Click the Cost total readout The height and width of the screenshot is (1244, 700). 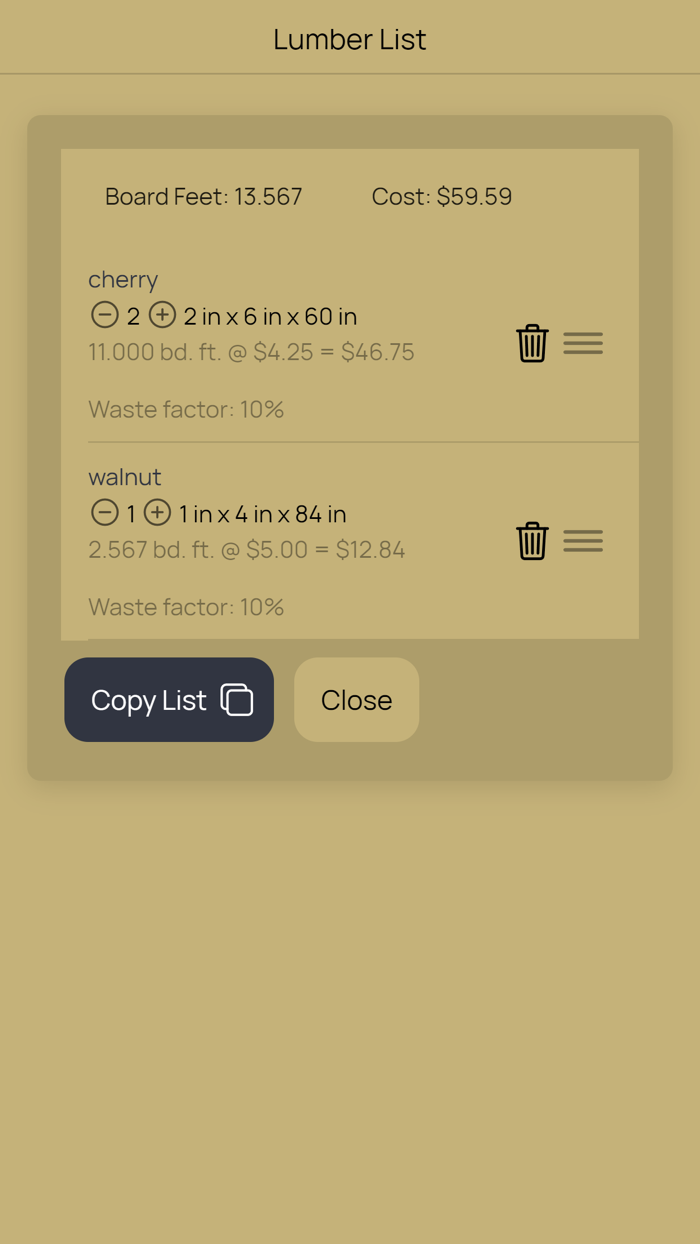[442, 196]
